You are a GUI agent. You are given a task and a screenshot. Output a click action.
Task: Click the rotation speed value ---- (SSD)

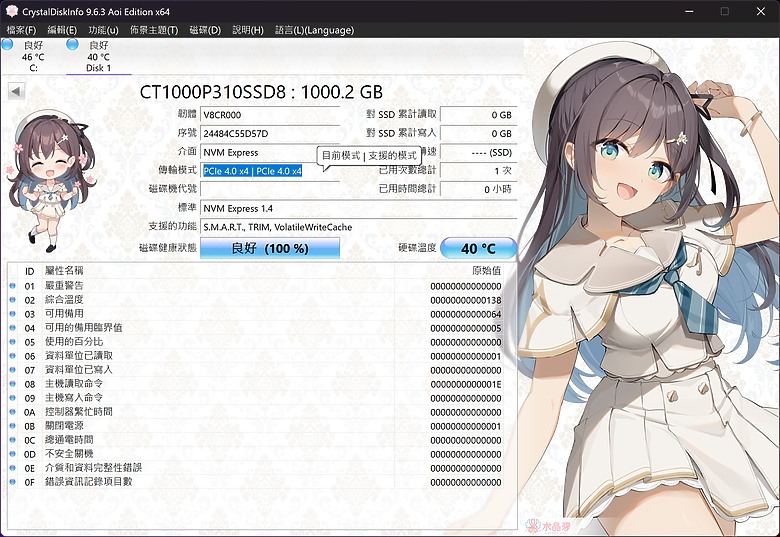[479, 152]
